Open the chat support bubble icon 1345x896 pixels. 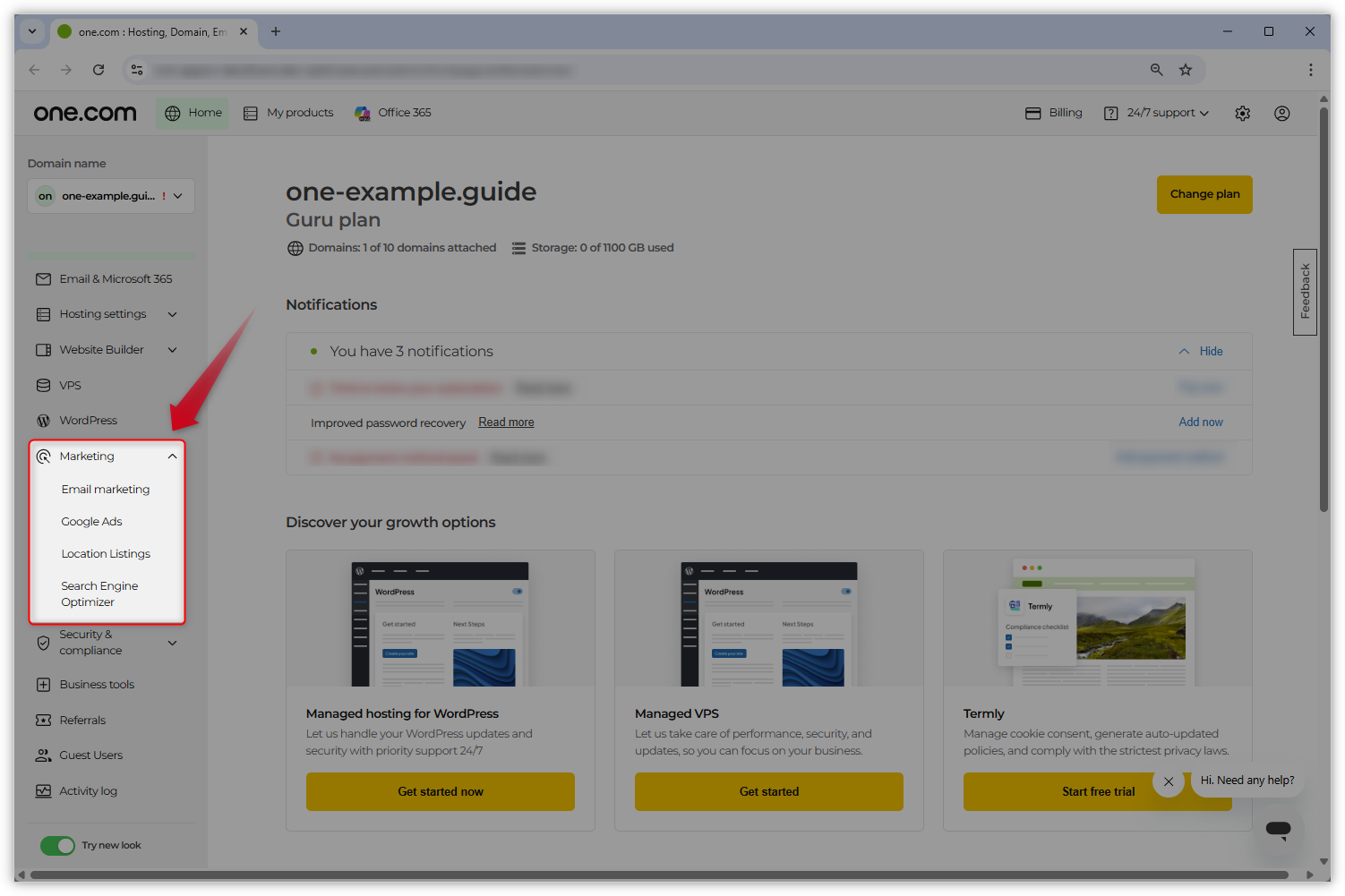(x=1278, y=829)
